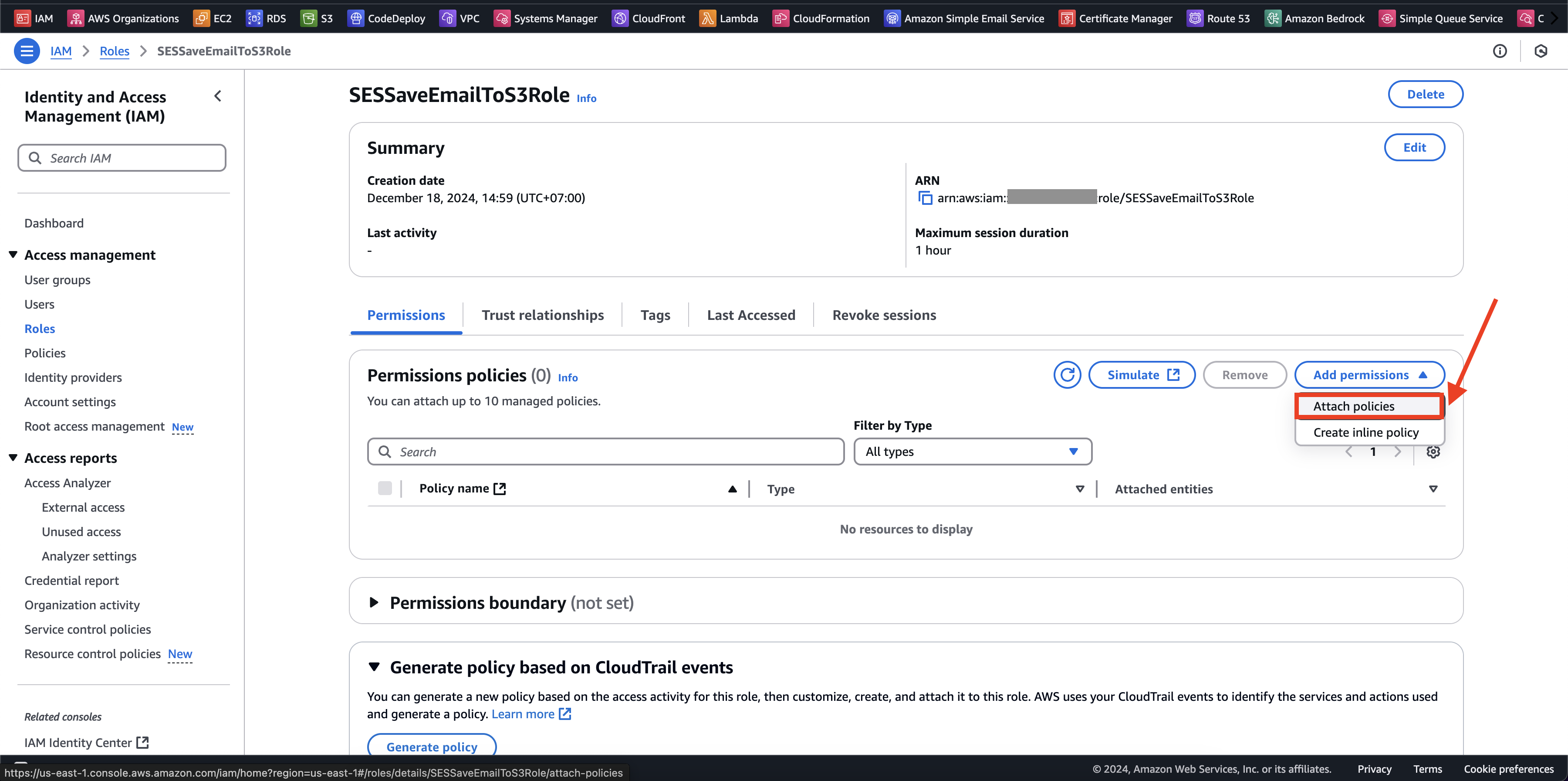Image resolution: width=1568 pixels, height=781 pixels.
Task: Sort by the Type column
Action: [x=1080, y=489]
